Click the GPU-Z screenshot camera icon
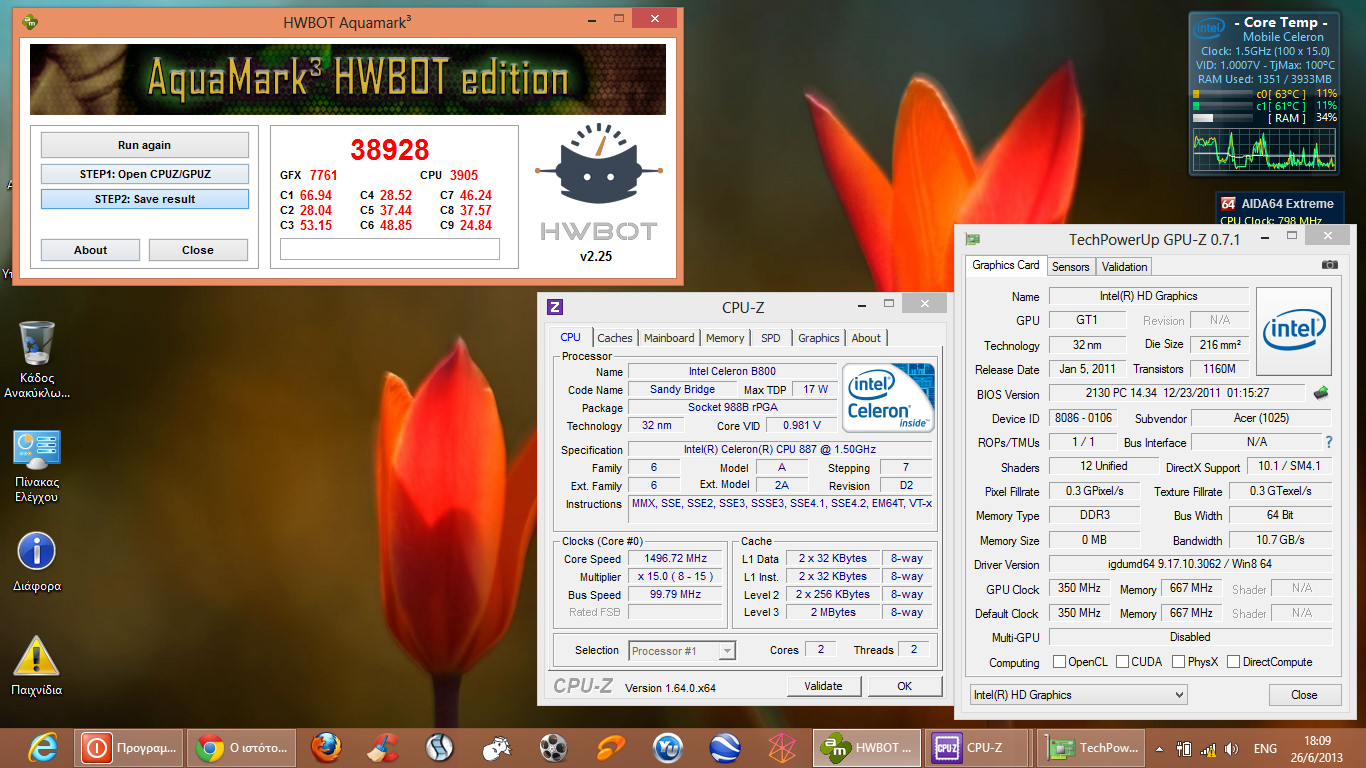Screen dimensions: 1366x768 tap(1329, 265)
